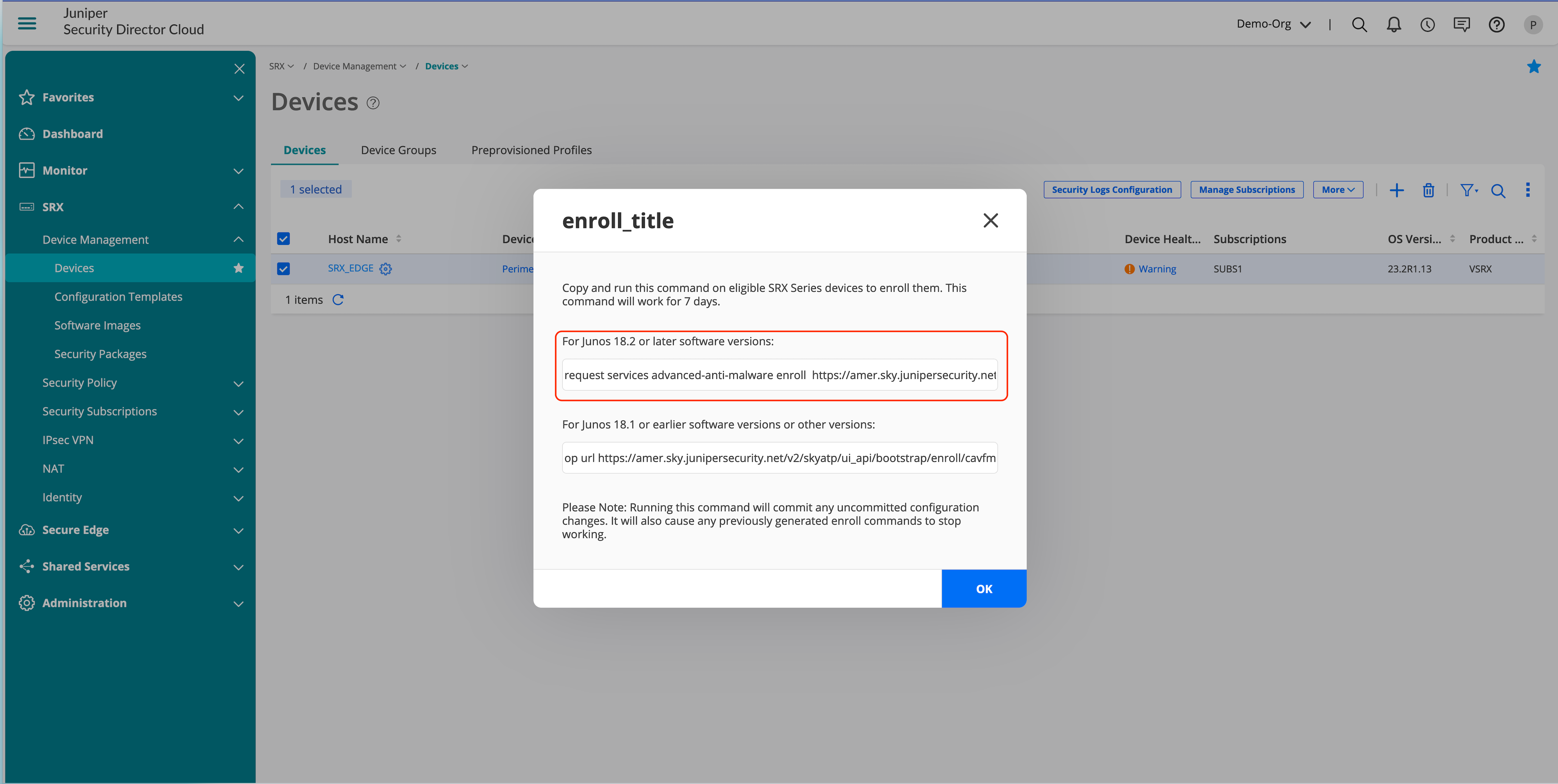Viewport: 1558px width, 784px height.
Task: Uncheck the SRX_EDGE row checkbox
Action: click(283, 269)
